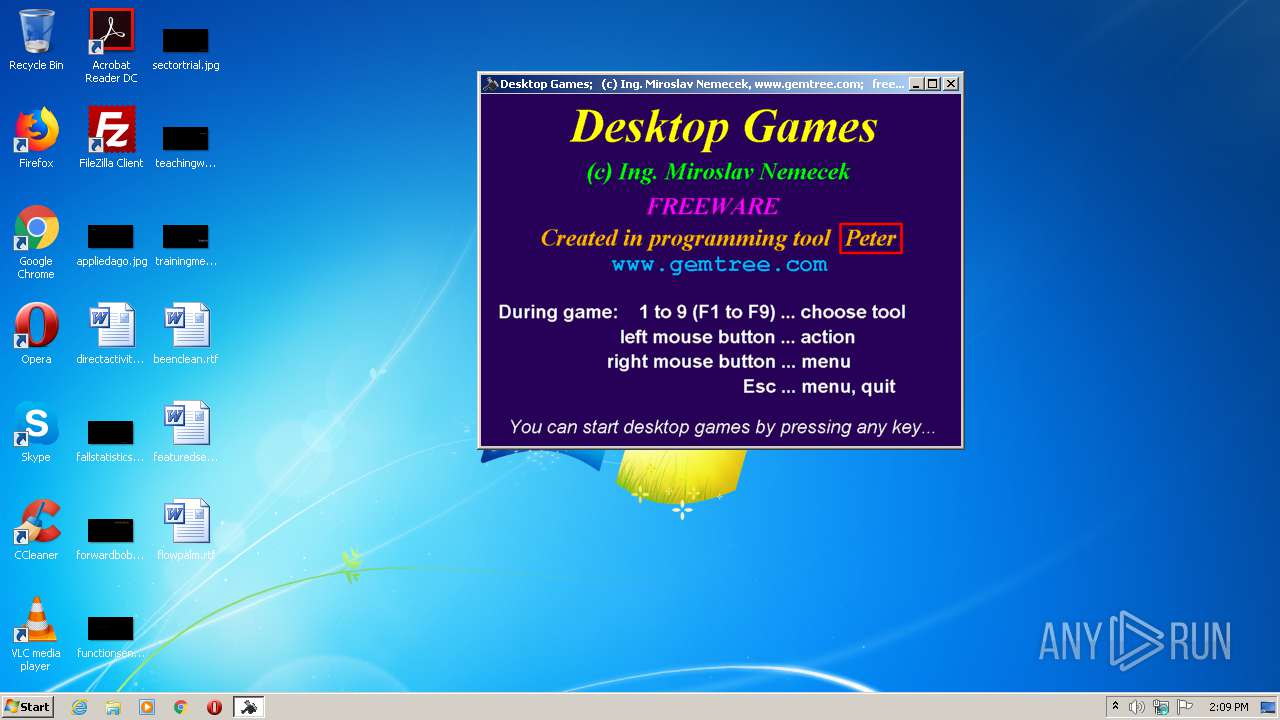Launch Acrobat Reader DC shortcut
The width and height of the screenshot is (1280, 720).
111,45
